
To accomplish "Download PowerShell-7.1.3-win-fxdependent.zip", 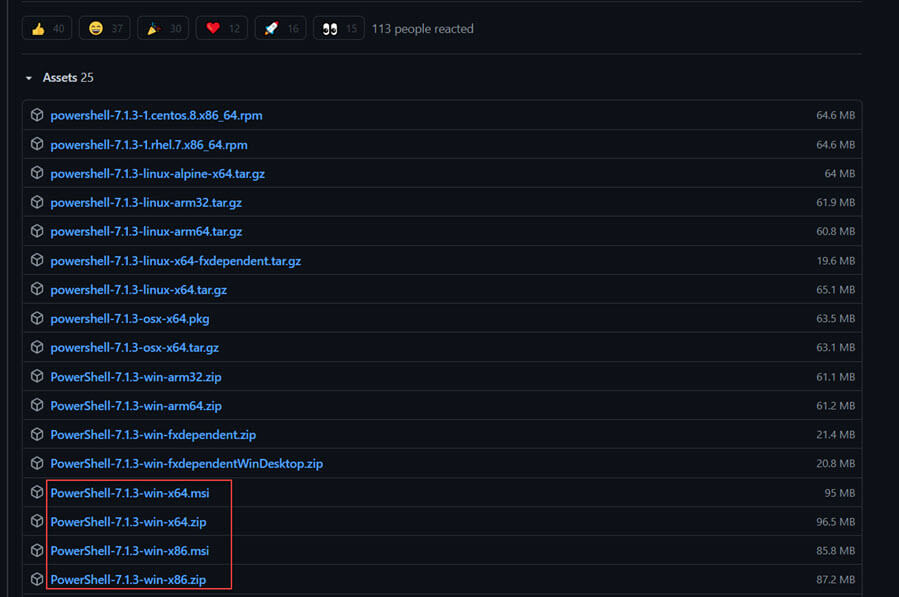I will 153,435.
